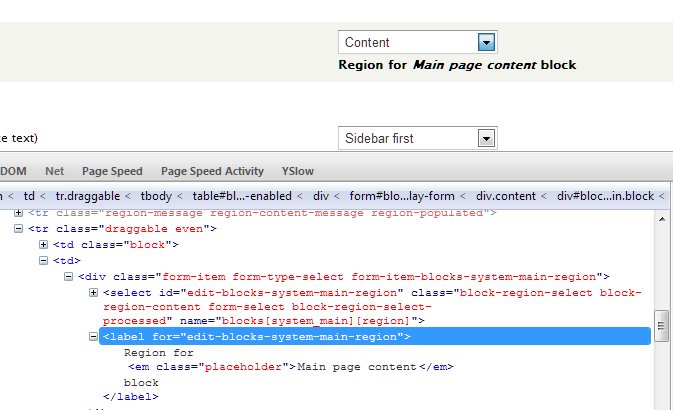Click the HTML panel scroll up arrow
The height and width of the screenshot is (410, 673).
coord(662,219)
